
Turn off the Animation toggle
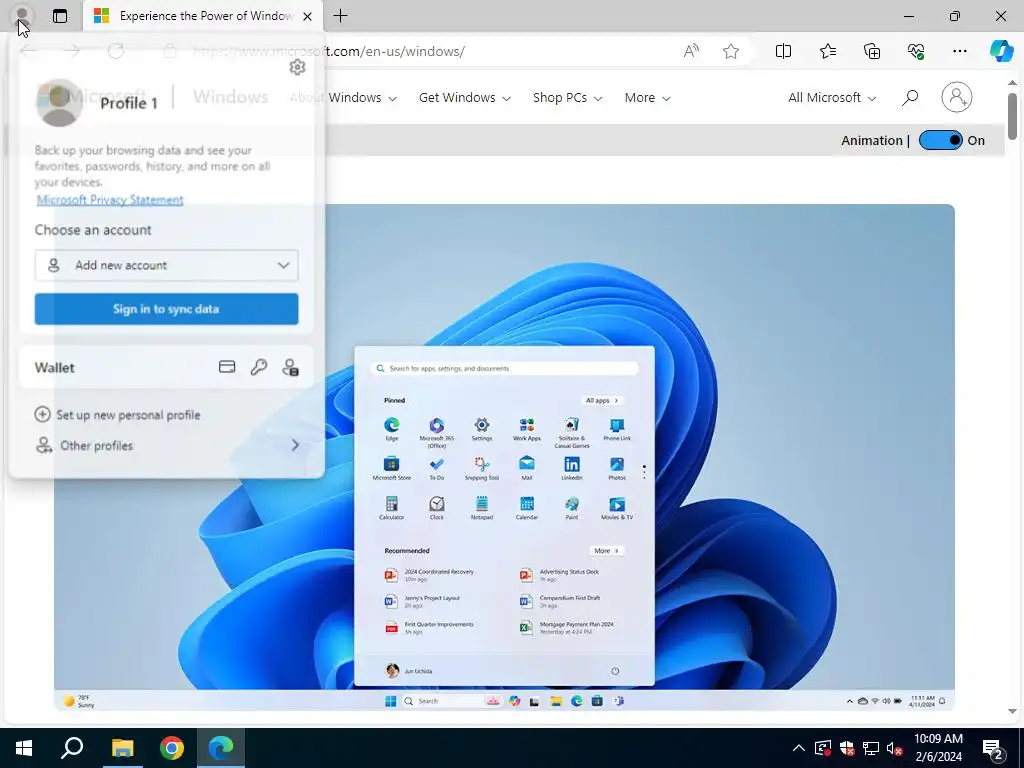940,140
